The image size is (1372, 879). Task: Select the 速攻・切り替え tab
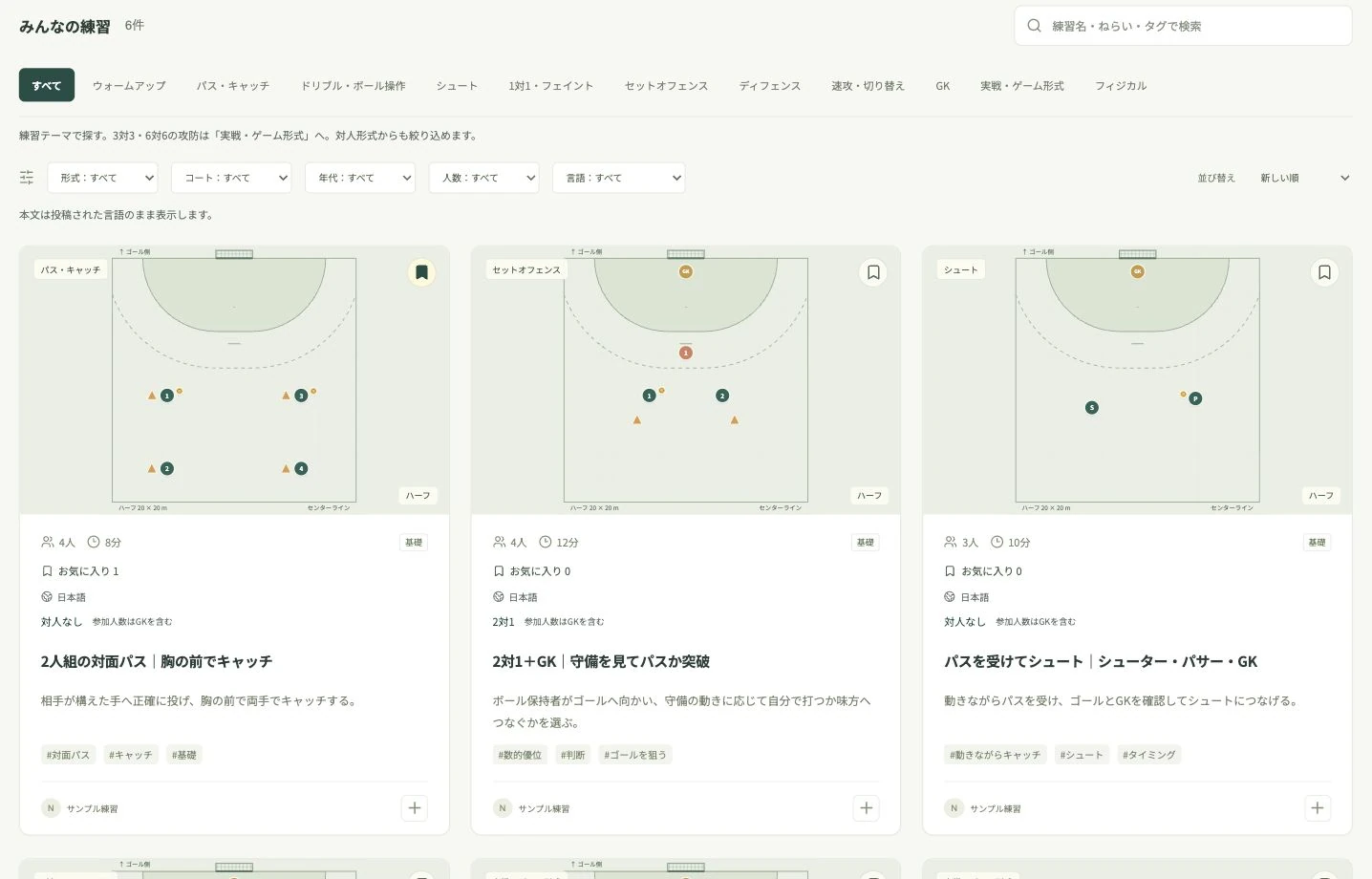[x=868, y=86]
